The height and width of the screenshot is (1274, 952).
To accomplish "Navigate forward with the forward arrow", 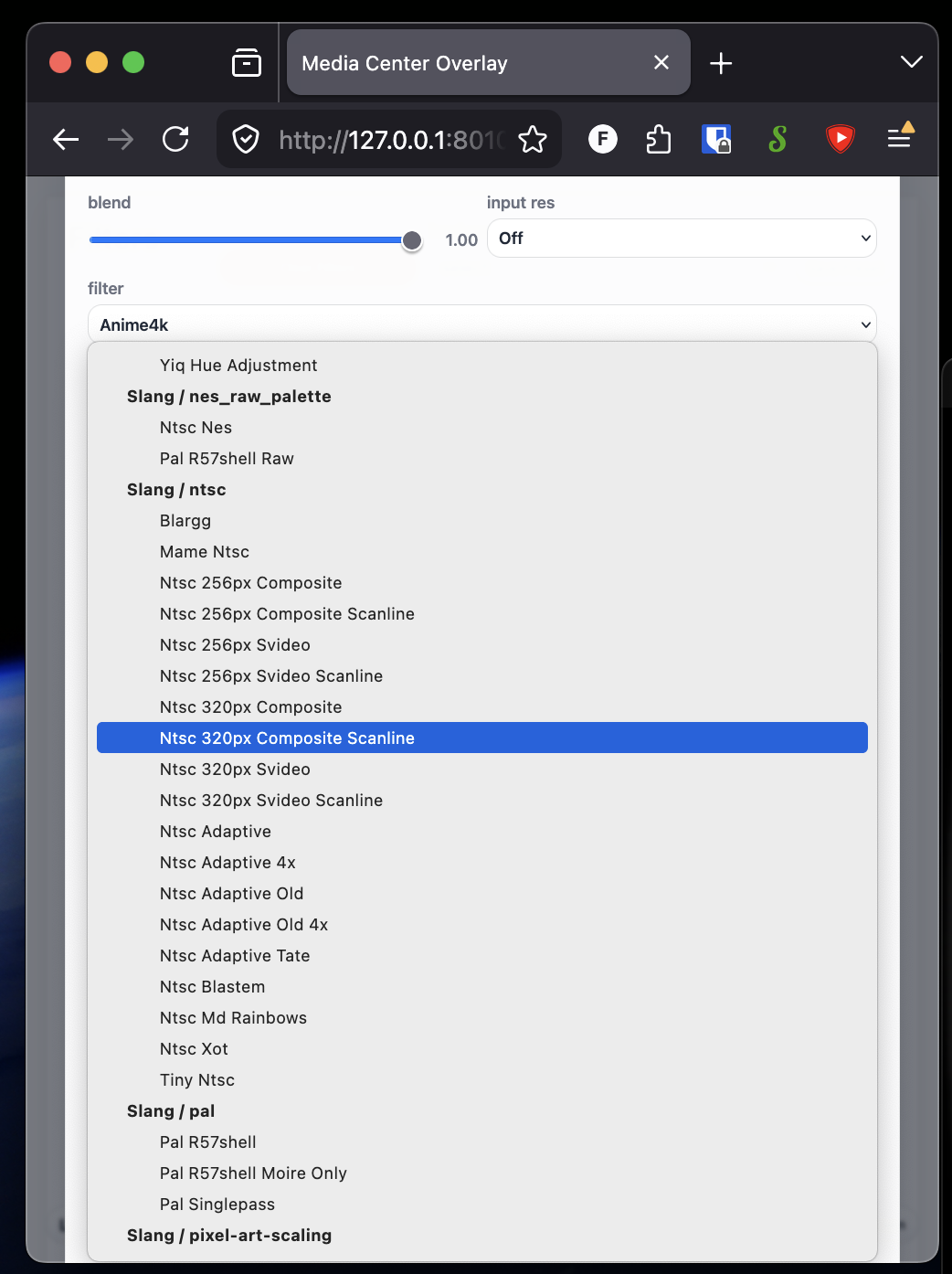I will (120, 139).
